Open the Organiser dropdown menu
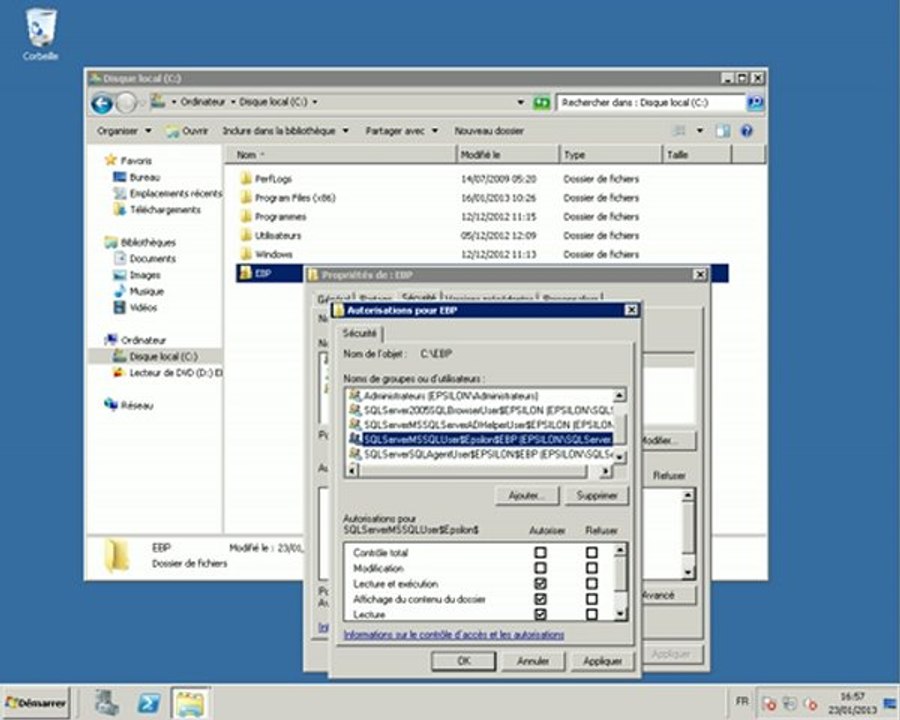 click(x=124, y=131)
